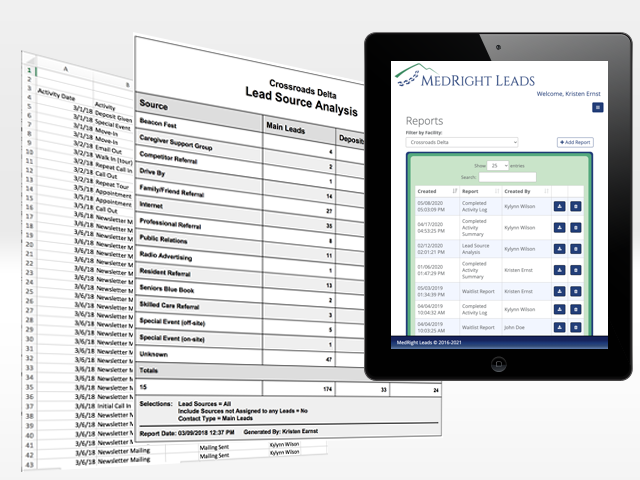The width and height of the screenshot is (640, 480).
Task: Click the MedRight Leads logo
Action: tap(465, 76)
